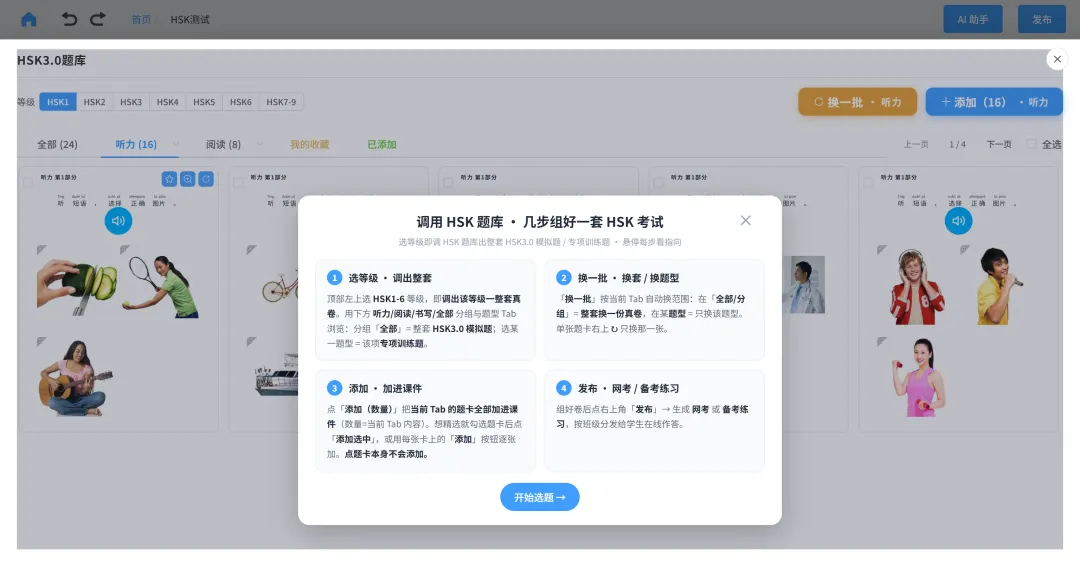This screenshot has width=1080, height=562.
Task: Tick the checkbox on the bicycle card
Action: pyautogui.click(x=238, y=183)
